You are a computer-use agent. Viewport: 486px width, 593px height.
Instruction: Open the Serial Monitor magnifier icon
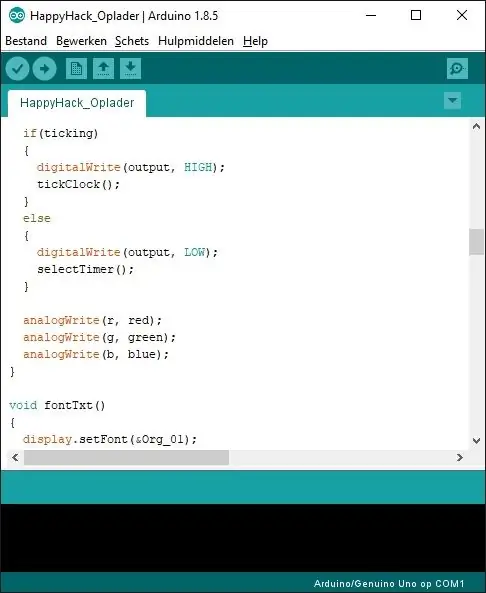tap(457, 68)
